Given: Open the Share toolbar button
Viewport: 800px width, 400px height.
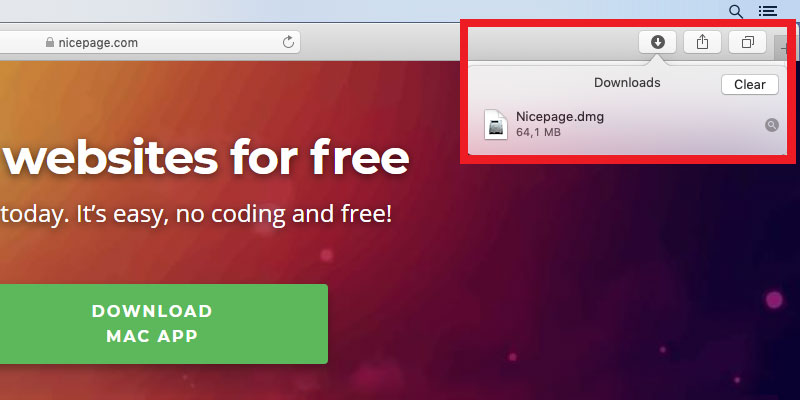Looking at the screenshot, I should pos(703,42).
